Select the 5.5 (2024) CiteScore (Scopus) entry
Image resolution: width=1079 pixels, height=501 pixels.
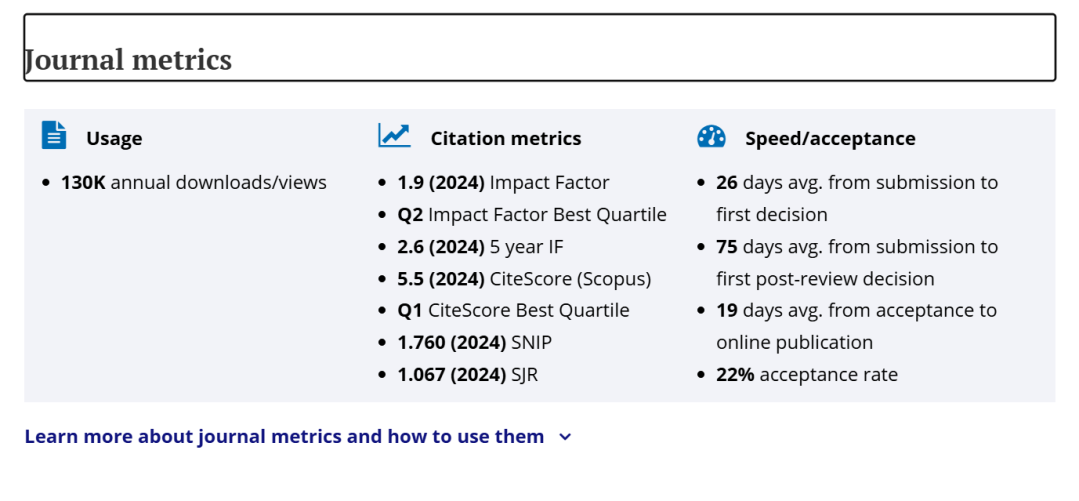[524, 279]
